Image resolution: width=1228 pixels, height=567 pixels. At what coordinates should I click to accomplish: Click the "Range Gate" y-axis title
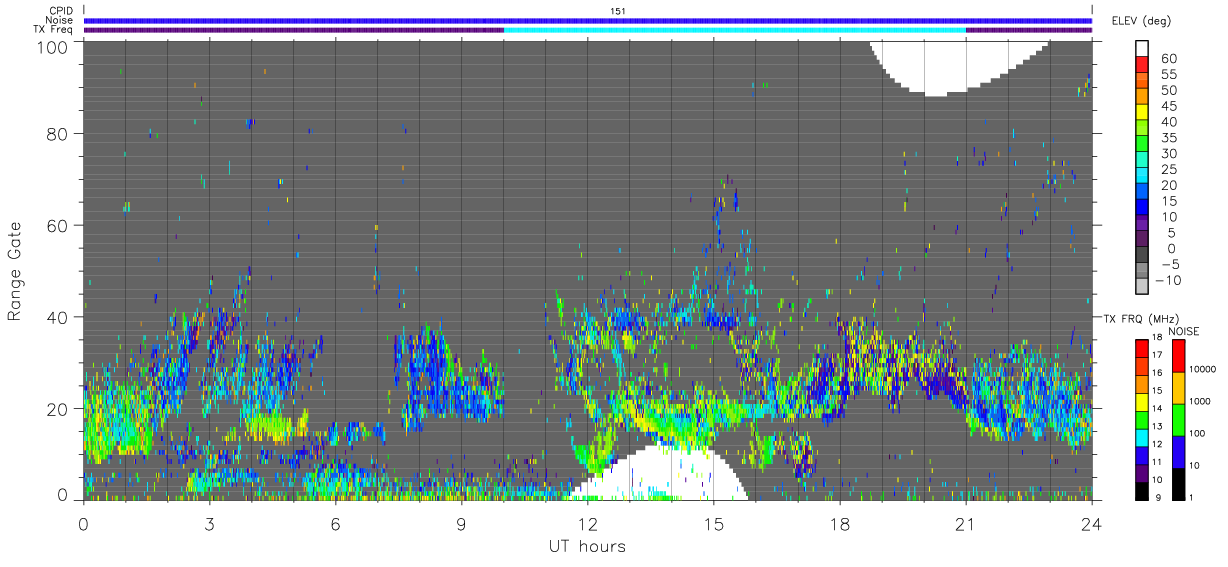15,272
